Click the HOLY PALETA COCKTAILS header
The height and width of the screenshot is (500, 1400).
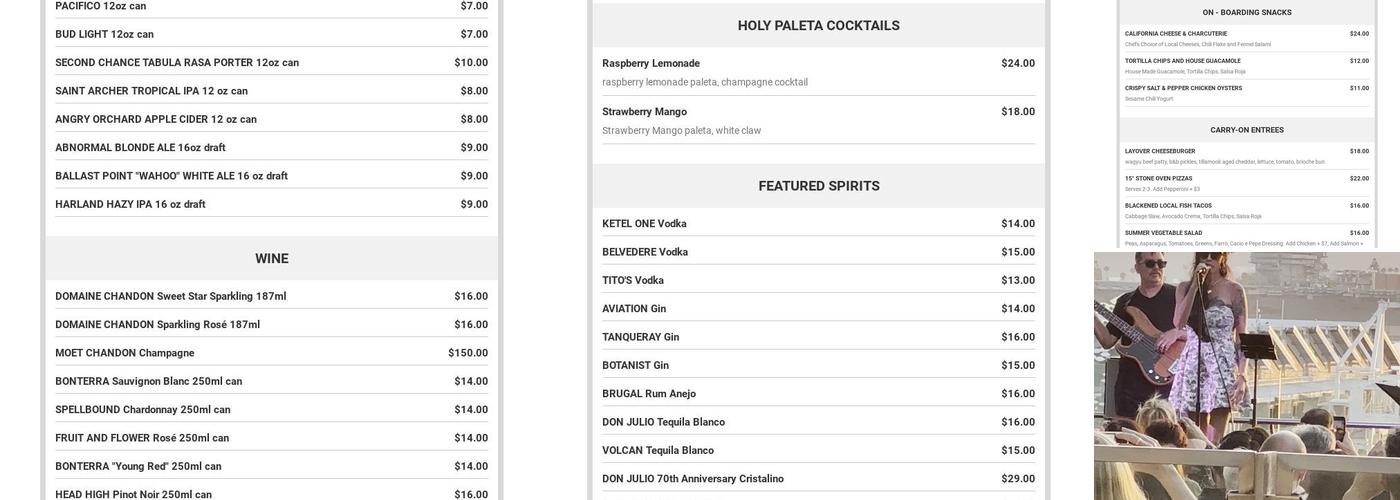(x=818, y=26)
